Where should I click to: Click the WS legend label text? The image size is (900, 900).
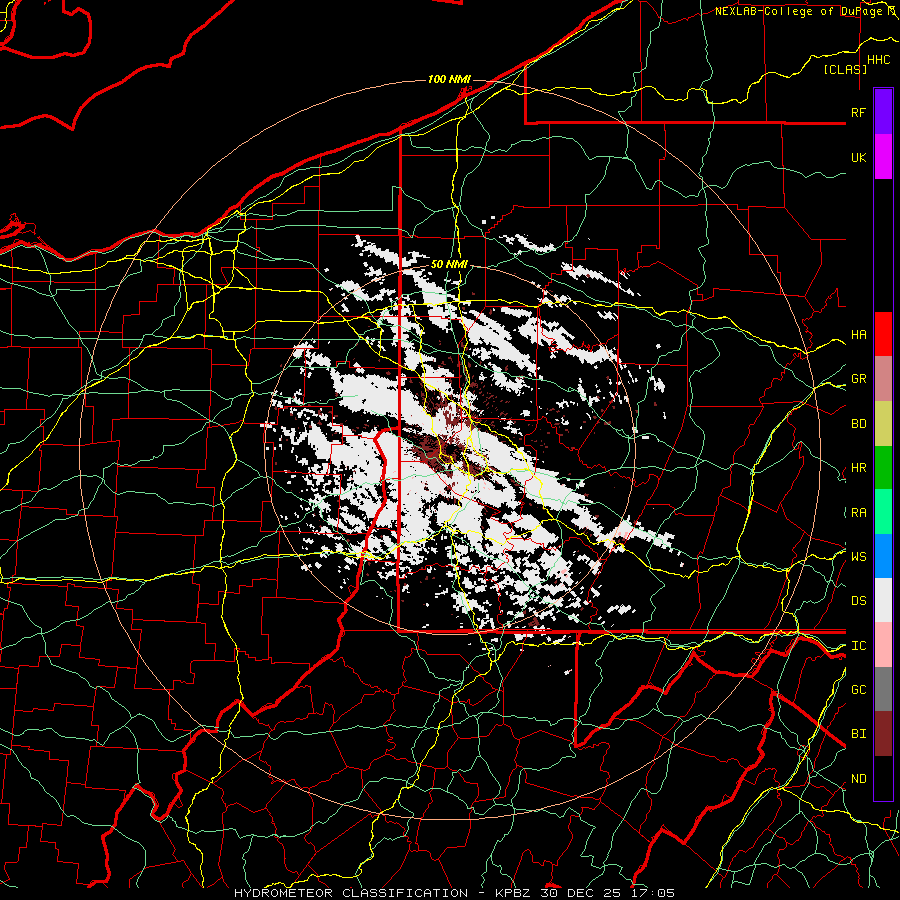point(858,557)
